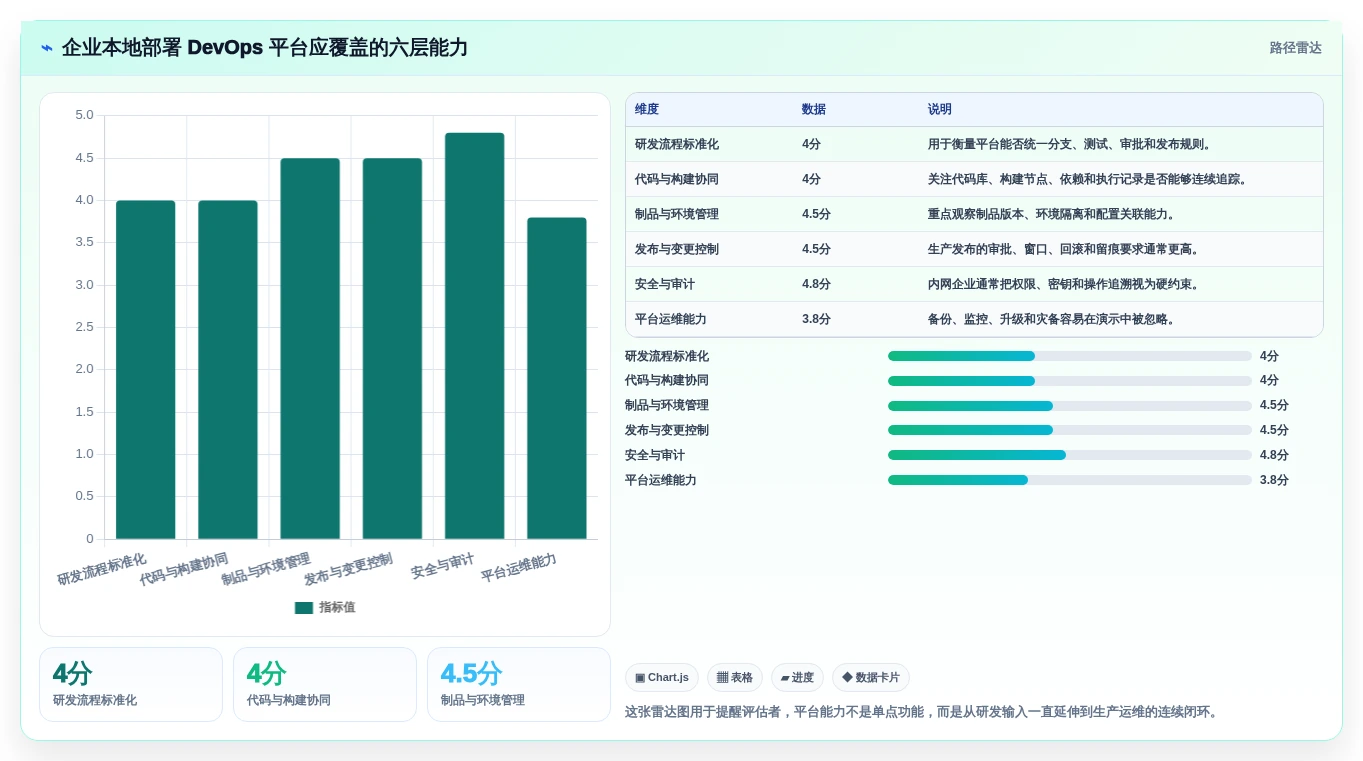The width and height of the screenshot is (1363, 761).
Task: Click the 4.8分 value beside progress bar
Action: coord(1274,455)
